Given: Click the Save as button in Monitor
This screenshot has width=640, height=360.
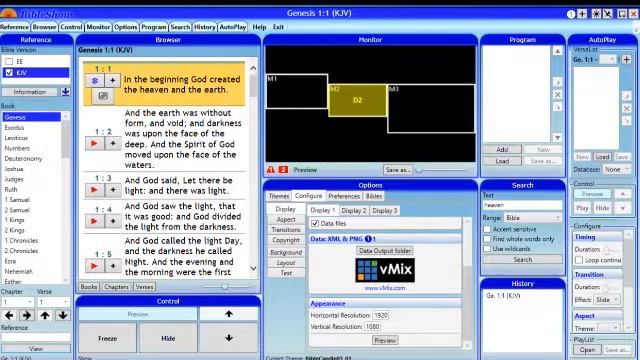Looking at the screenshot, I should point(398,169).
